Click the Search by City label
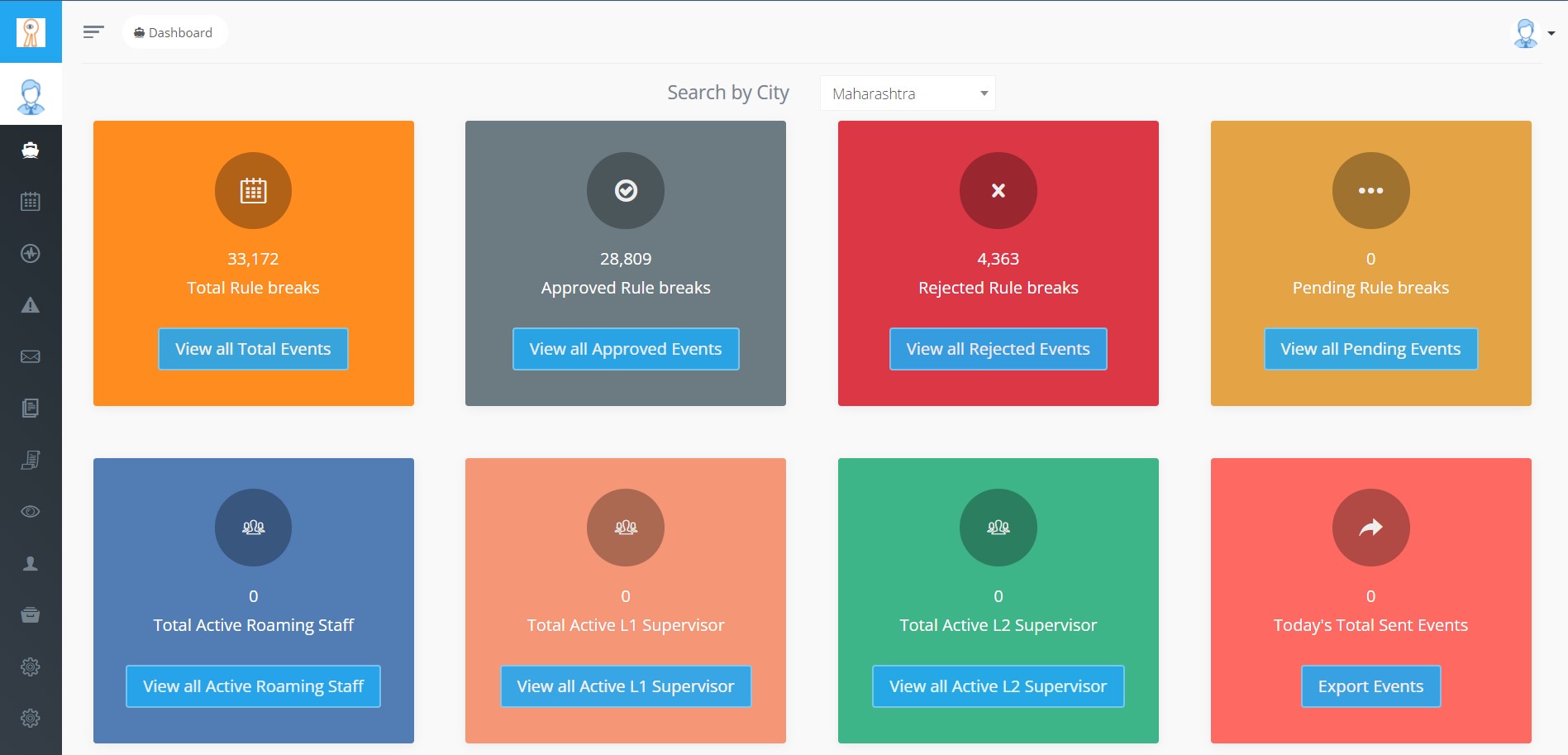 pyautogui.click(x=728, y=93)
